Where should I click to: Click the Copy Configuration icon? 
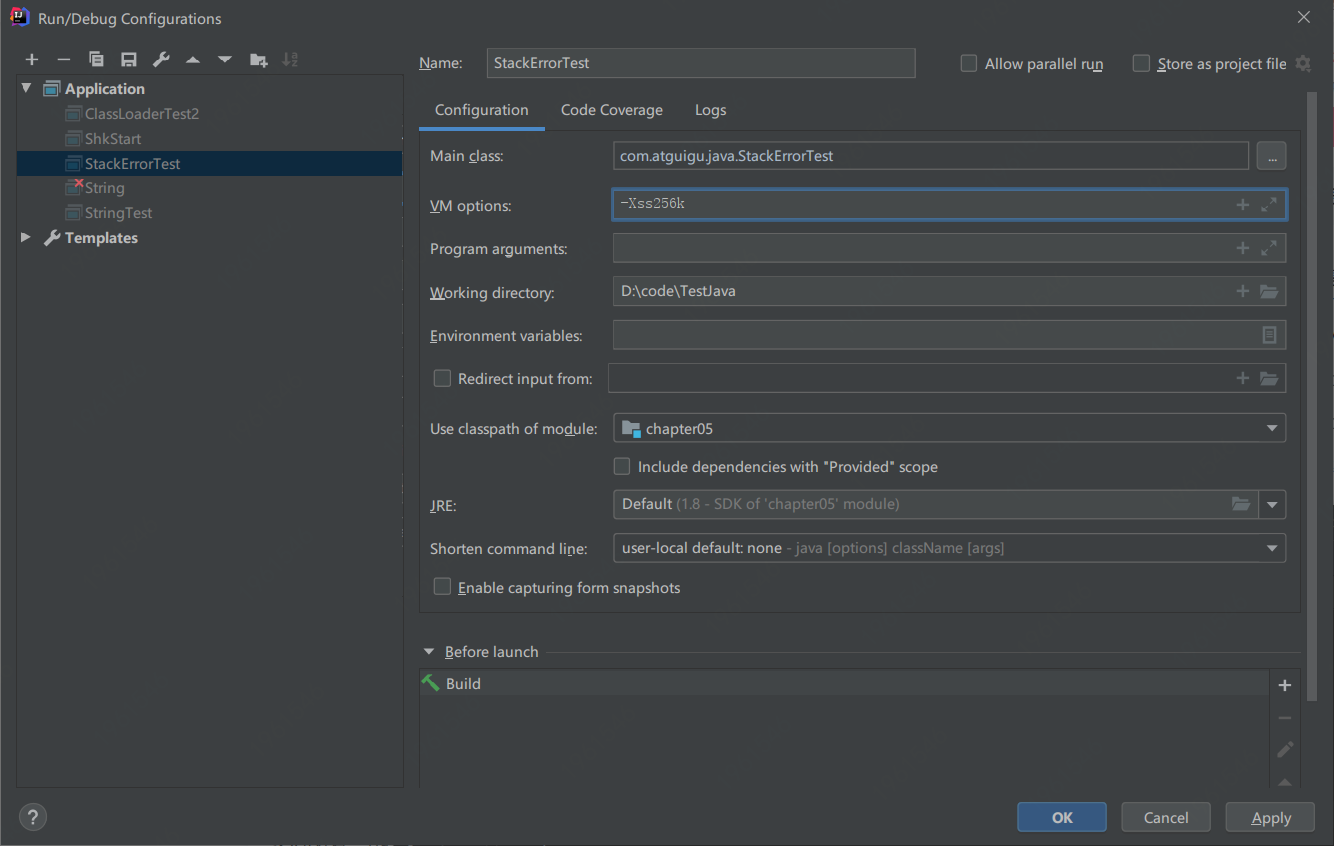96,60
